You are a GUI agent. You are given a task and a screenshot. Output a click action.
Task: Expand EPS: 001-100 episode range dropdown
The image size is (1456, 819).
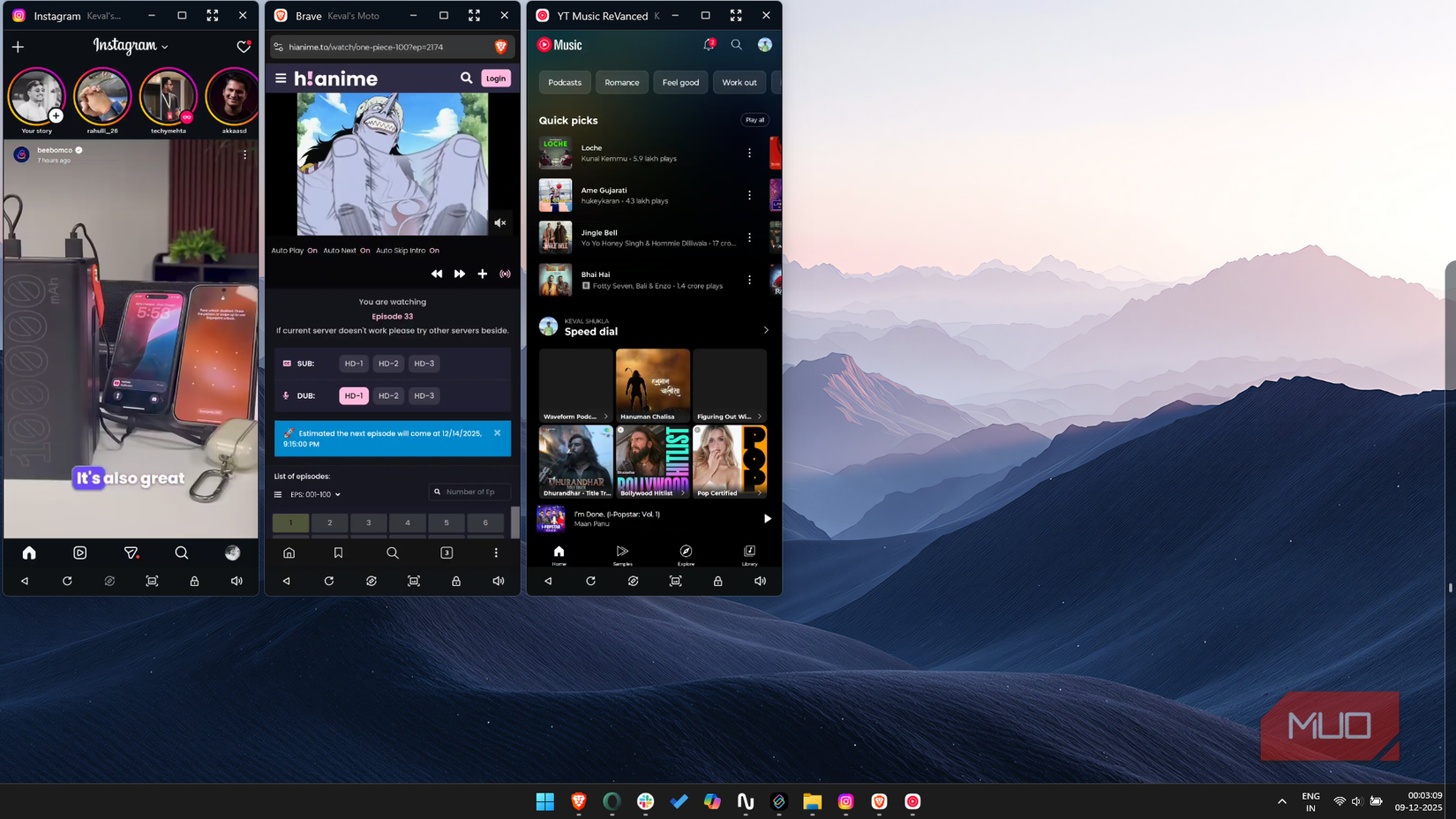click(x=315, y=495)
